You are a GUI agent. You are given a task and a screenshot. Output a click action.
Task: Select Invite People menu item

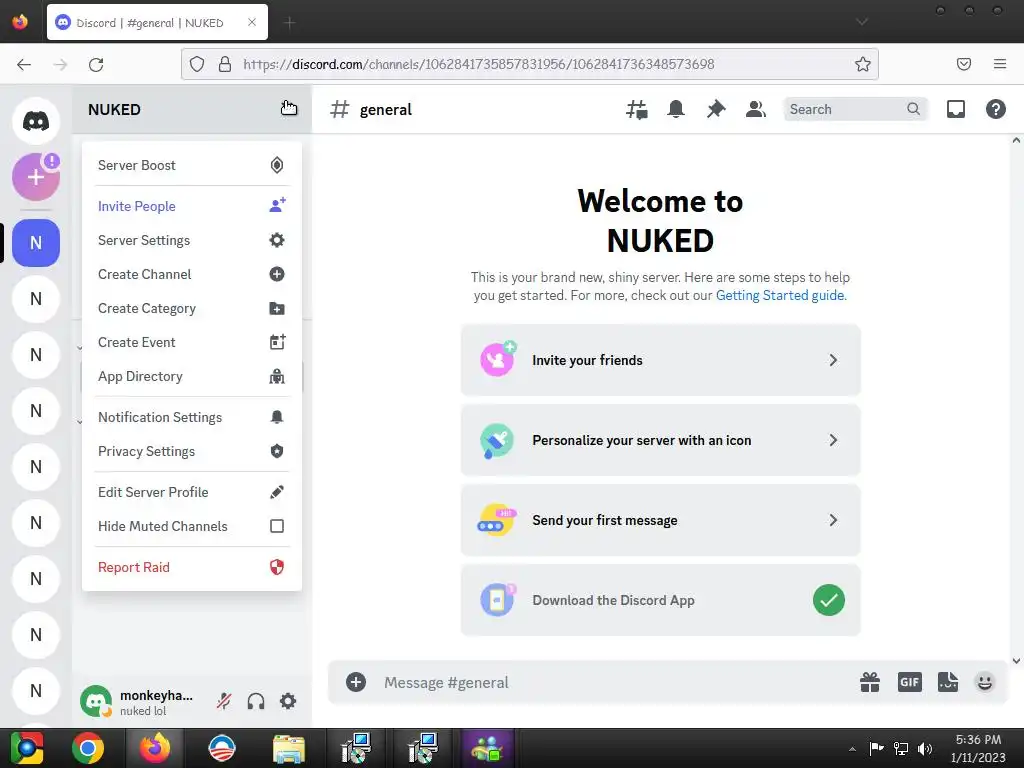(x=191, y=206)
